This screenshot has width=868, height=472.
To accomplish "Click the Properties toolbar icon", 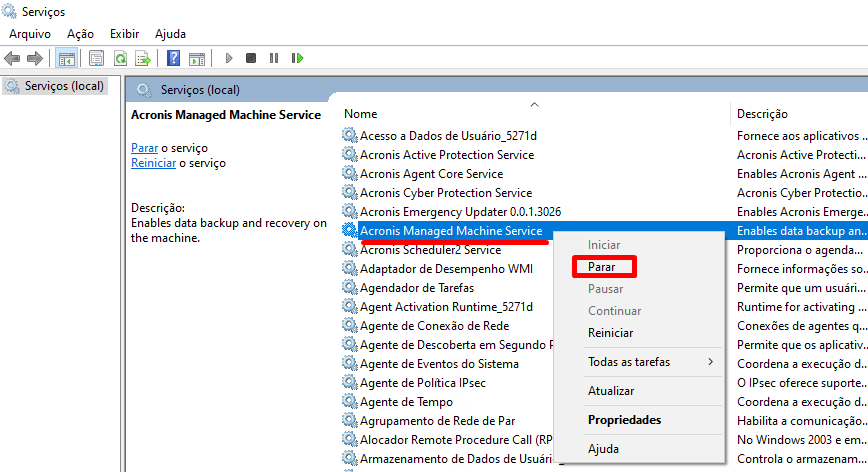I will [97, 58].
